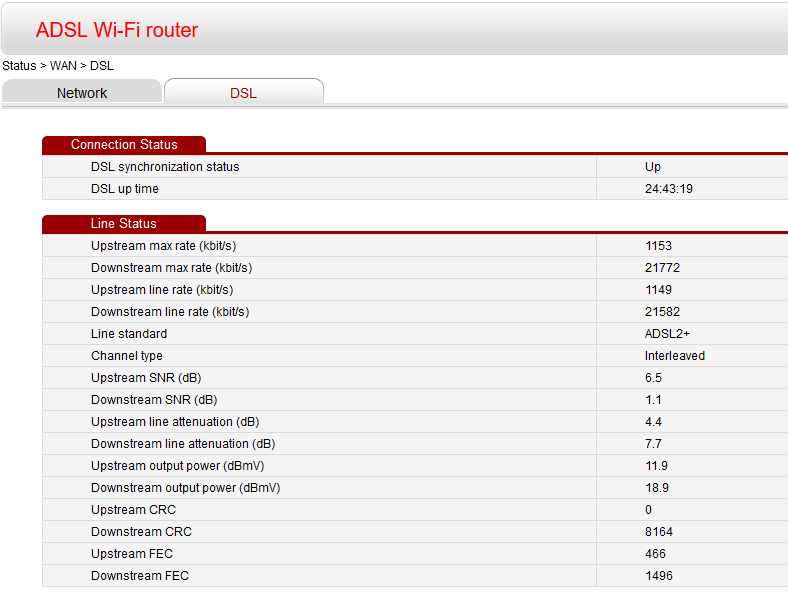Select the Upstream max rate row
788x604 pixels.
163,246
